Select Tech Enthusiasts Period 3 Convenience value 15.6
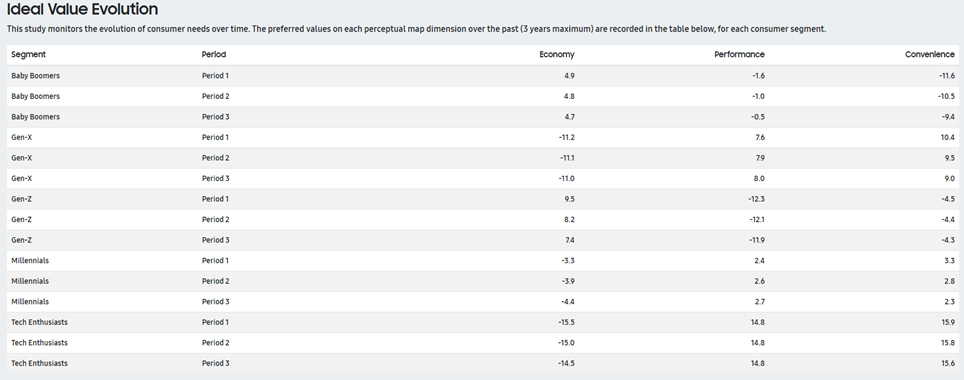The width and height of the screenshot is (964, 380). point(948,363)
